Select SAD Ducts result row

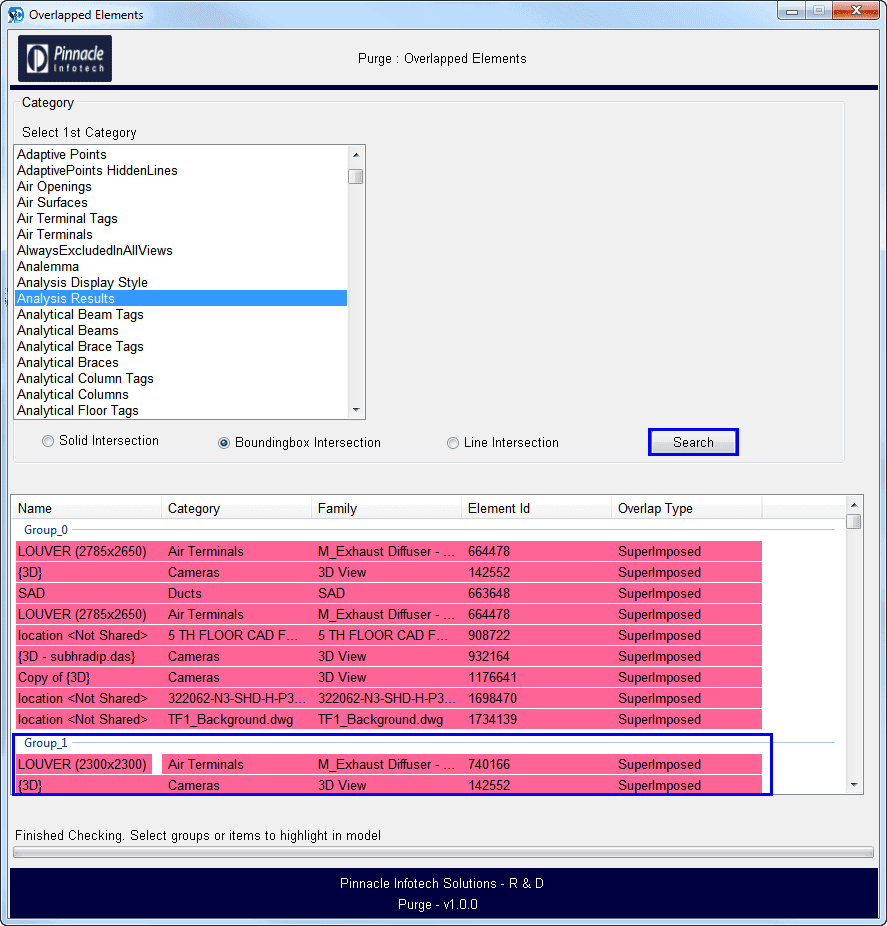300,593
